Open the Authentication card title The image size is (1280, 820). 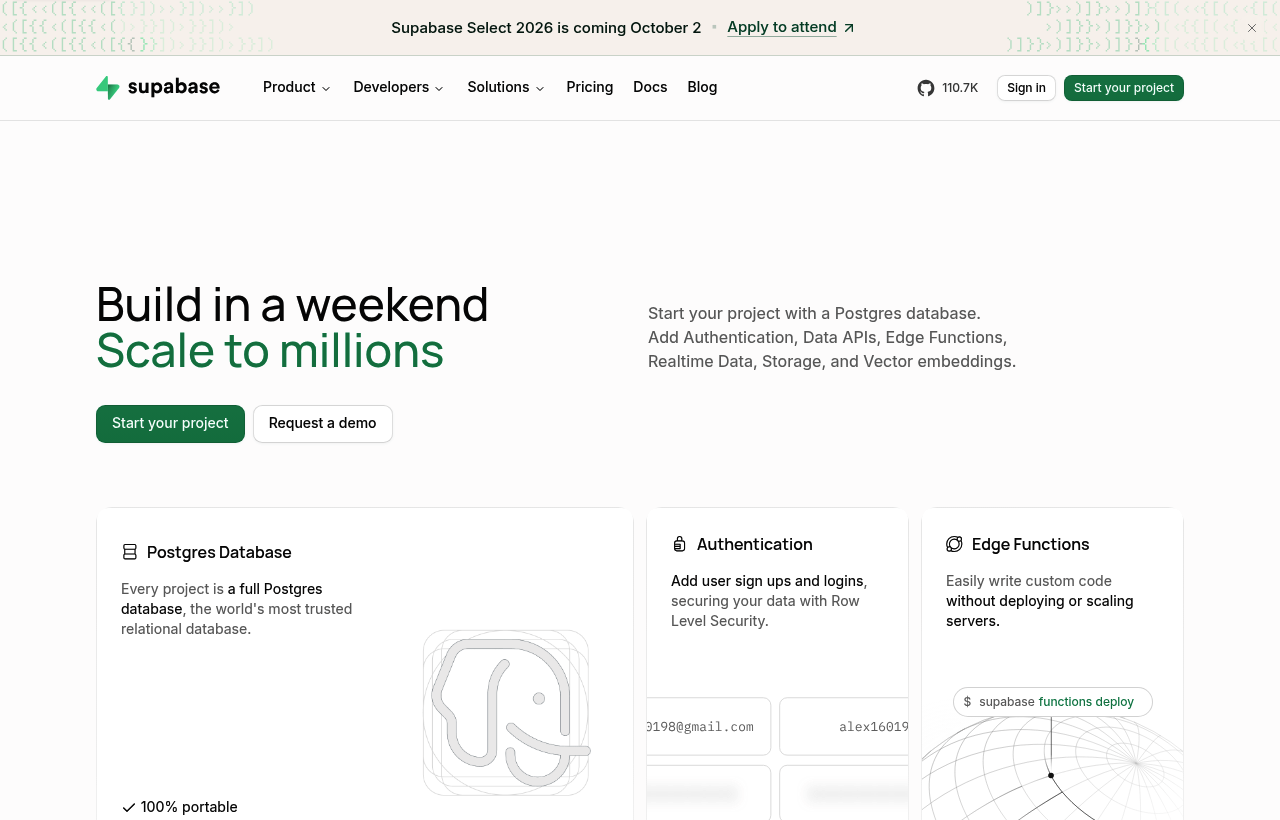(x=755, y=544)
